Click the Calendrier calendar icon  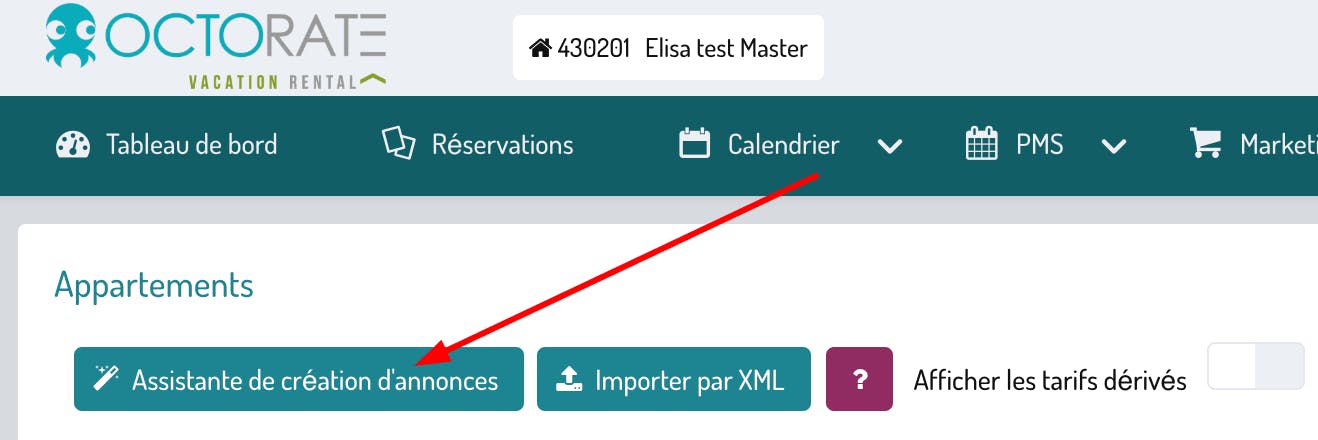(x=694, y=145)
